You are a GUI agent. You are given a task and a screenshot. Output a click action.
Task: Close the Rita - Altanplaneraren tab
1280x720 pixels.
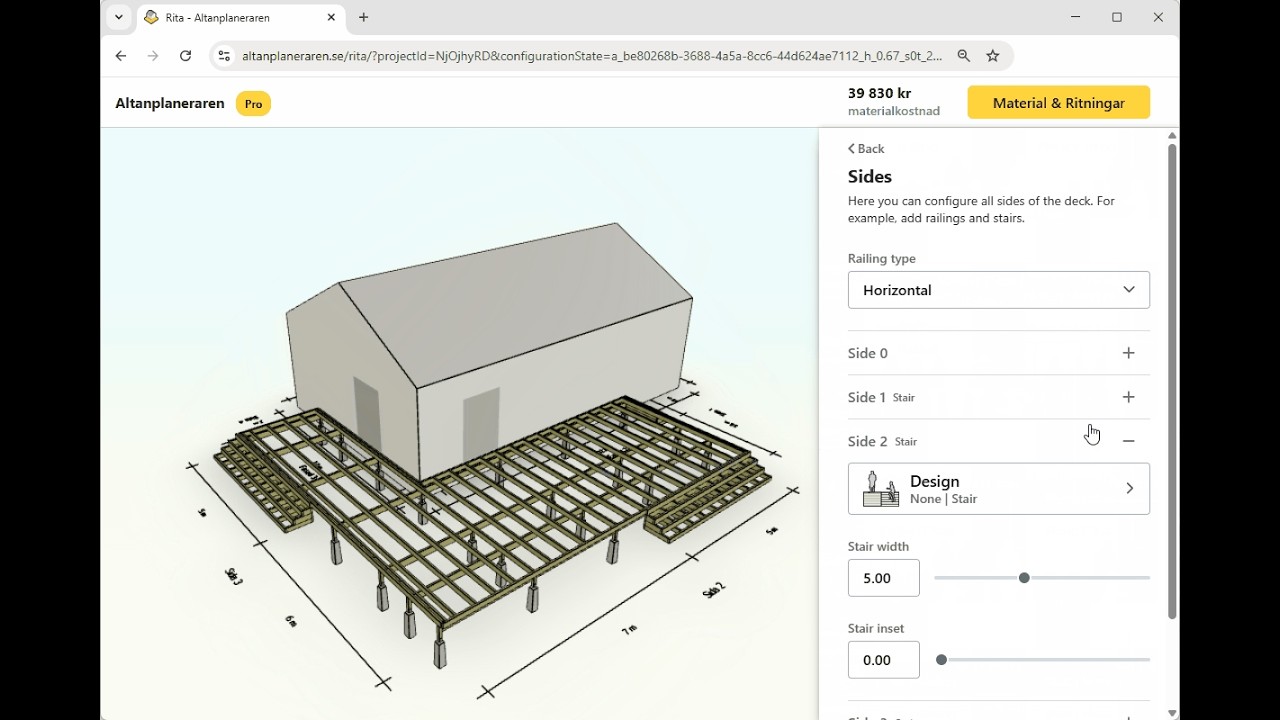tap(331, 17)
